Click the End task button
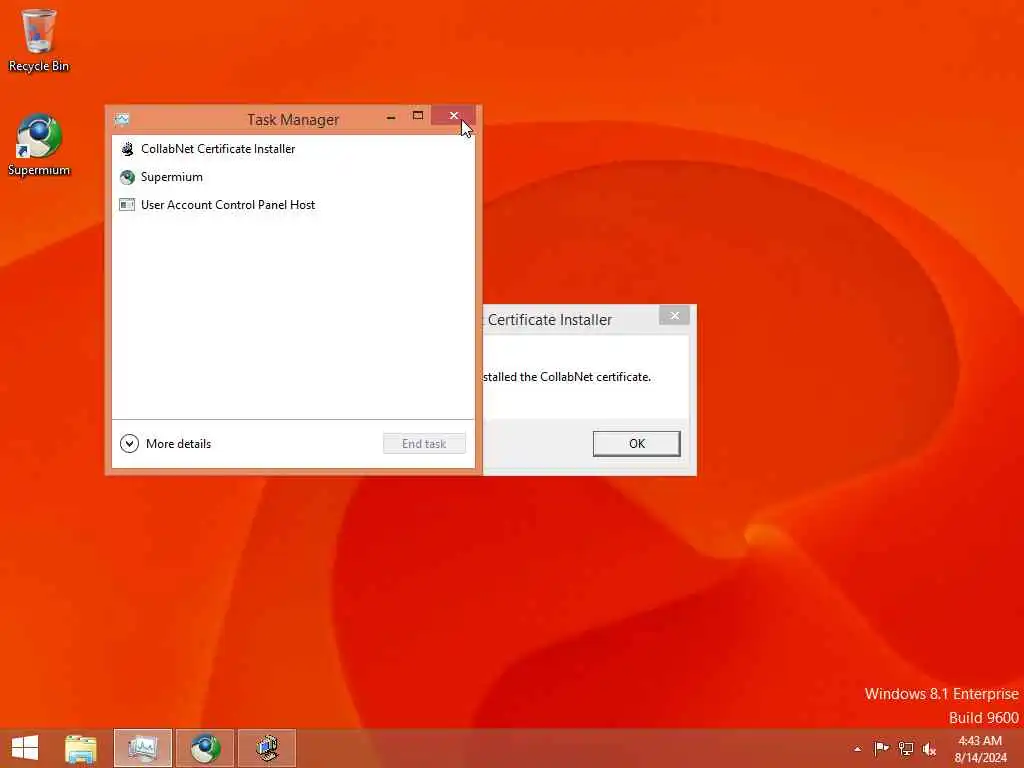The height and width of the screenshot is (768, 1024). click(424, 443)
